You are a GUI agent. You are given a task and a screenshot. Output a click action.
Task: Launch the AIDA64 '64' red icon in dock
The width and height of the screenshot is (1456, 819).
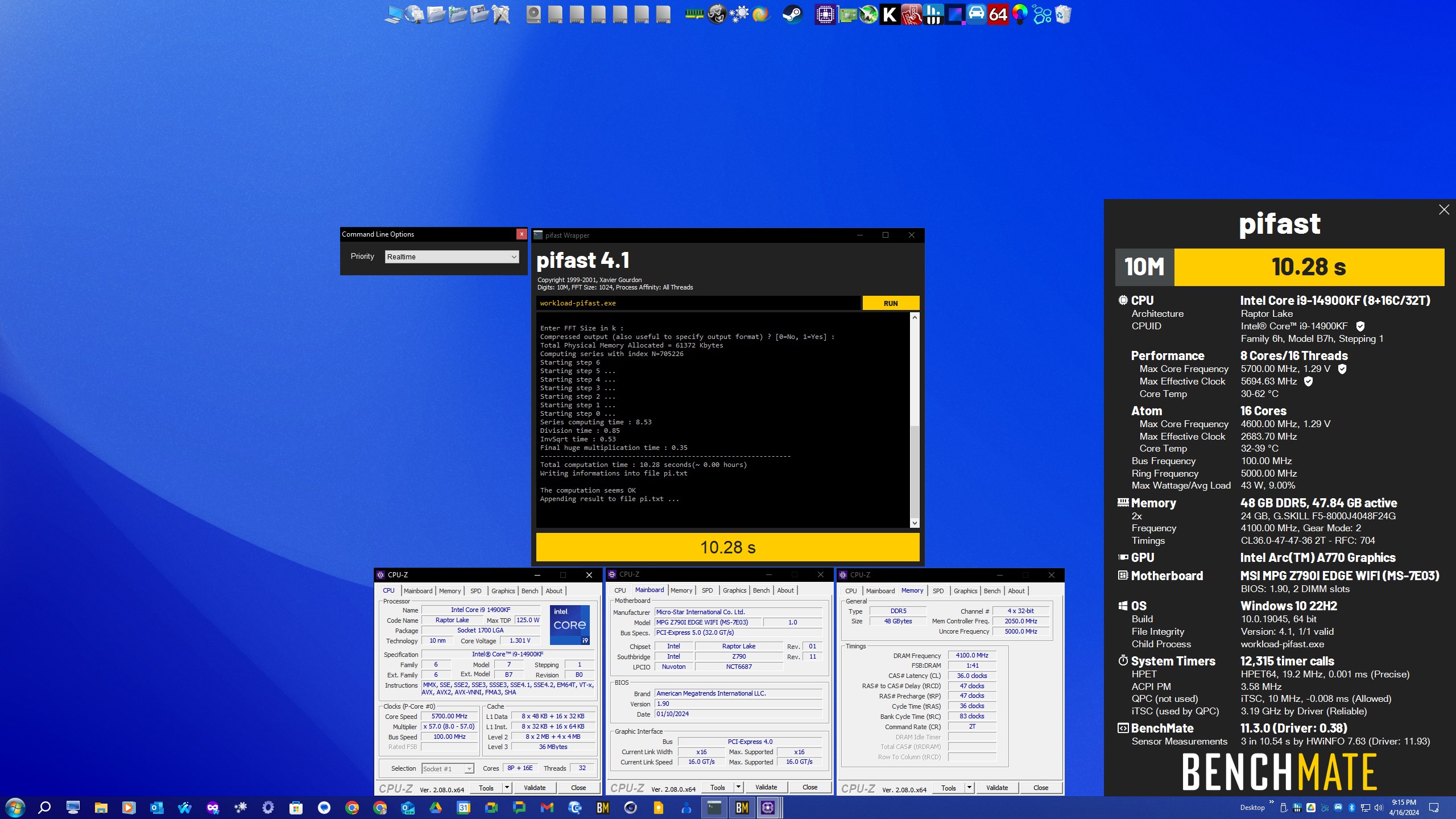pos(998,14)
